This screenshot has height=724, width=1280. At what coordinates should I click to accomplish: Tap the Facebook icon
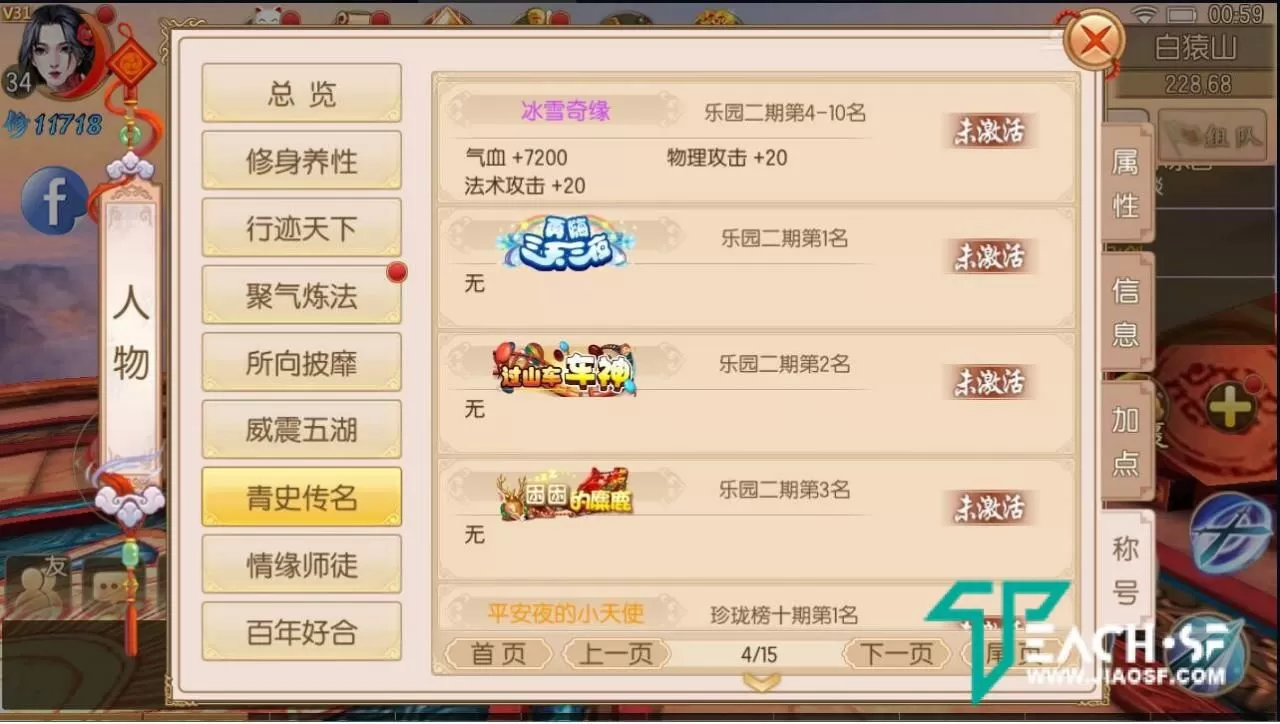(x=54, y=200)
